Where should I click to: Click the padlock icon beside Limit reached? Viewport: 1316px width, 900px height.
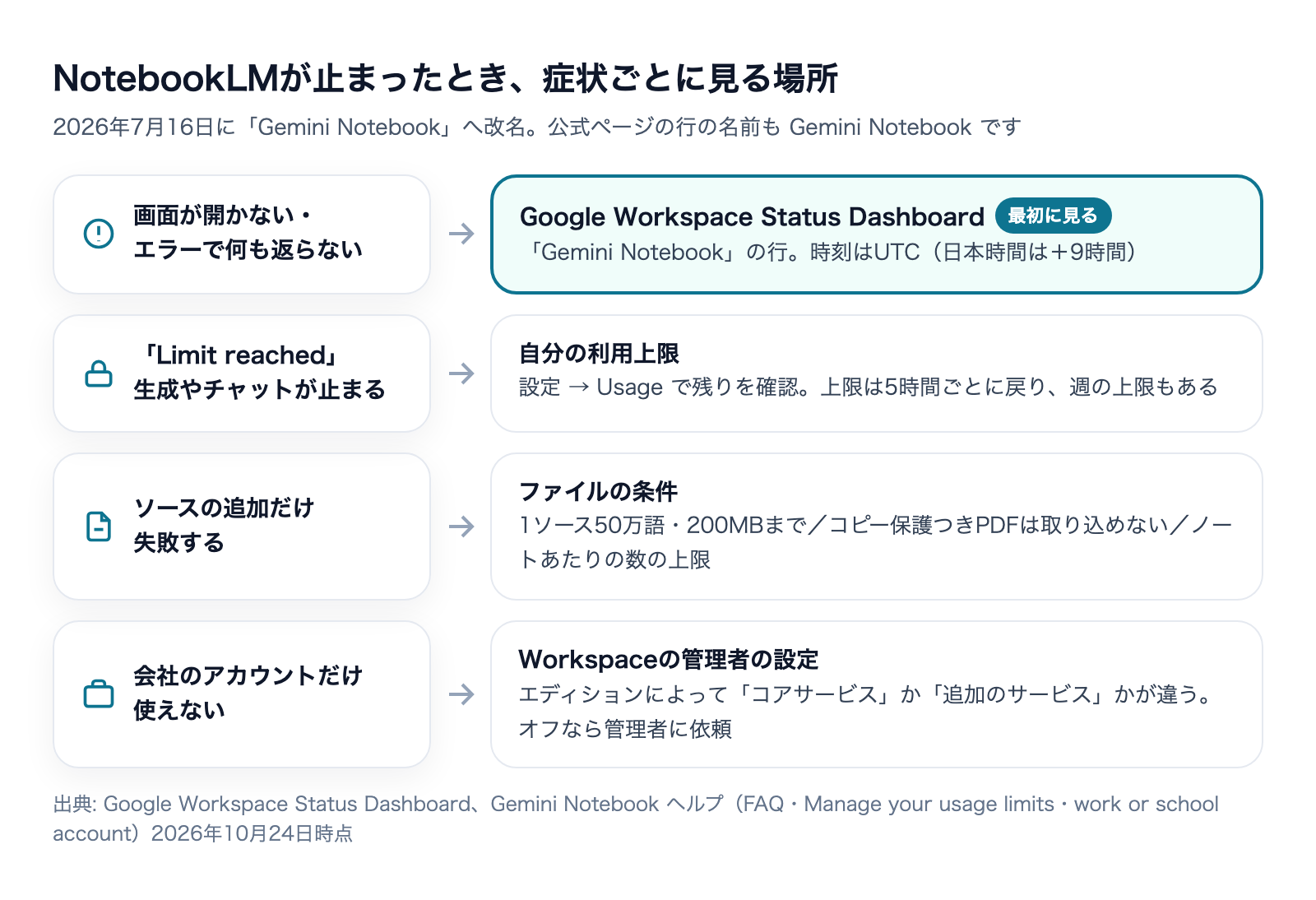click(99, 373)
